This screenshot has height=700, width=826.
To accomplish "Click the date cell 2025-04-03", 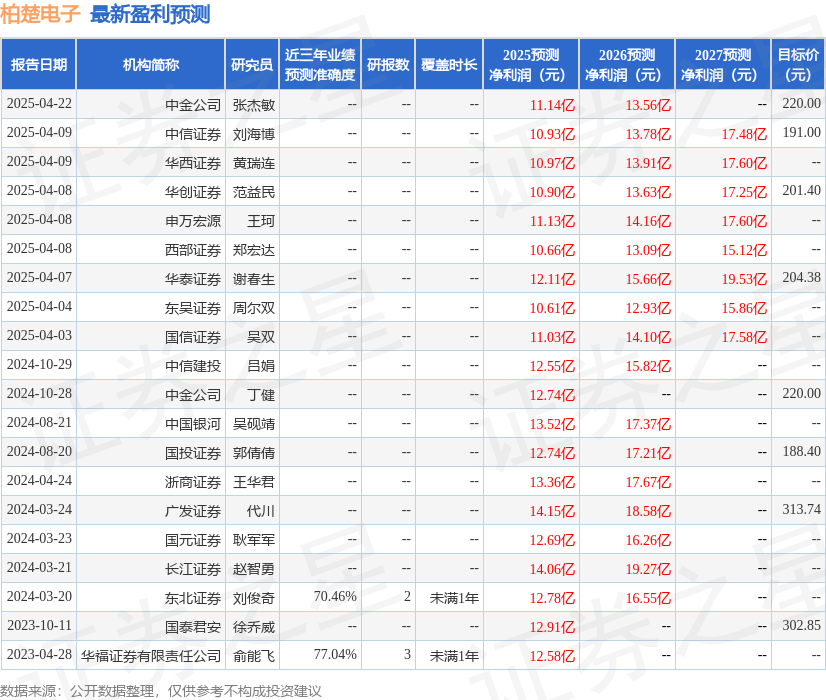I will [39, 335].
